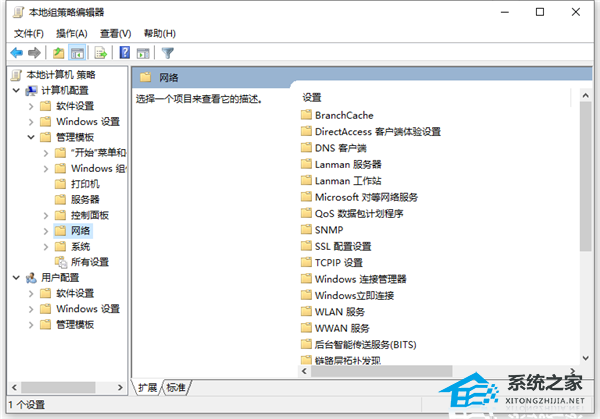The width and height of the screenshot is (600, 419).
Task: Click the SSL 配置设置 folder icon
Action: (x=306, y=246)
